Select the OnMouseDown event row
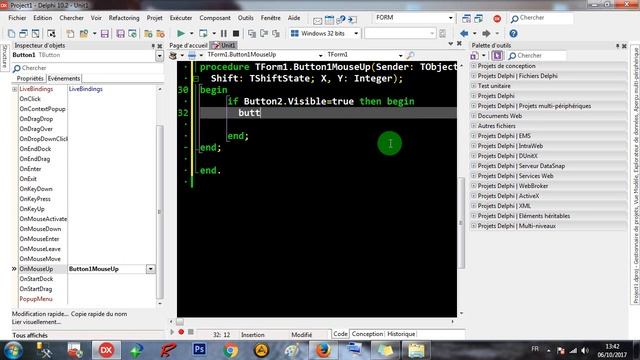The height and width of the screenshot is (360, 640). coord(40,229)
